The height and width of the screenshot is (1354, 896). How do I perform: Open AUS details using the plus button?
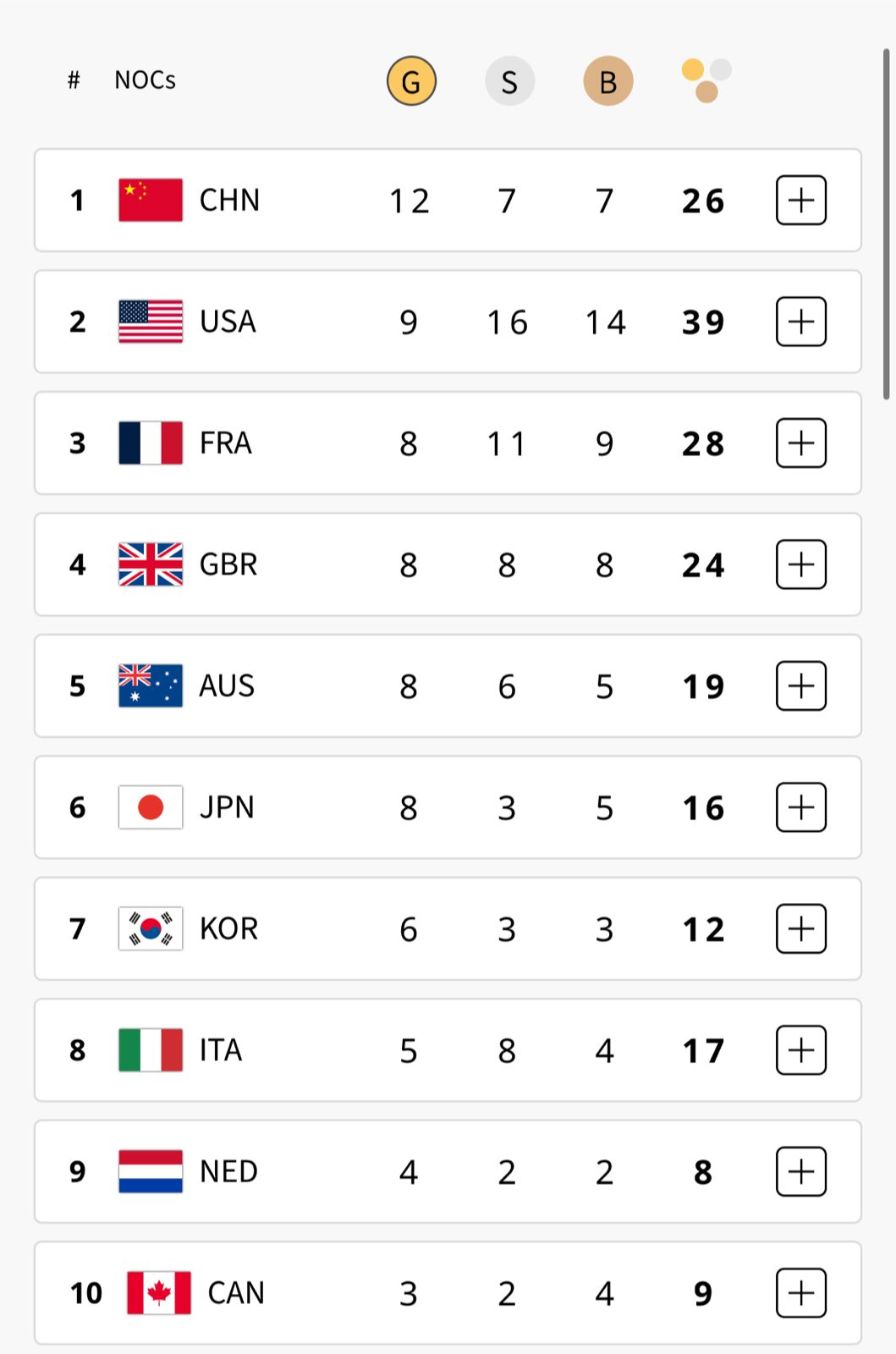coord(800,686)
